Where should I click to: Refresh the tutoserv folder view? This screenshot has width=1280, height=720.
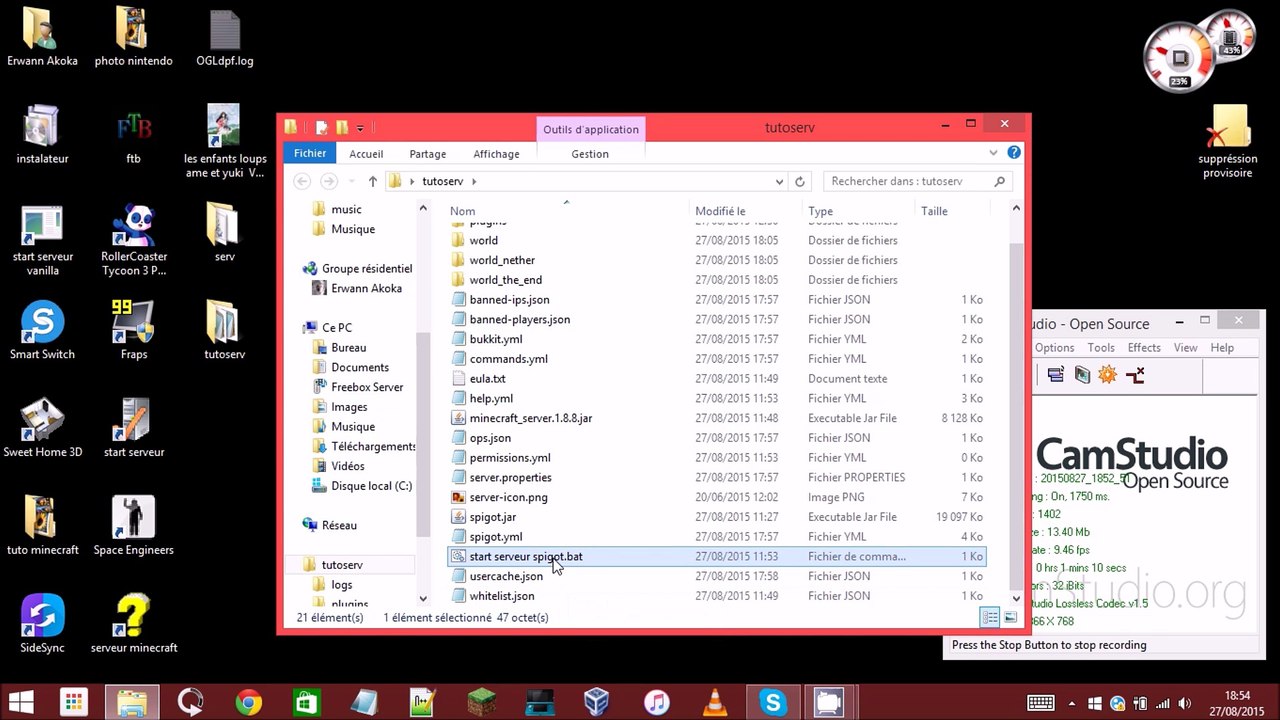(799, 182)
